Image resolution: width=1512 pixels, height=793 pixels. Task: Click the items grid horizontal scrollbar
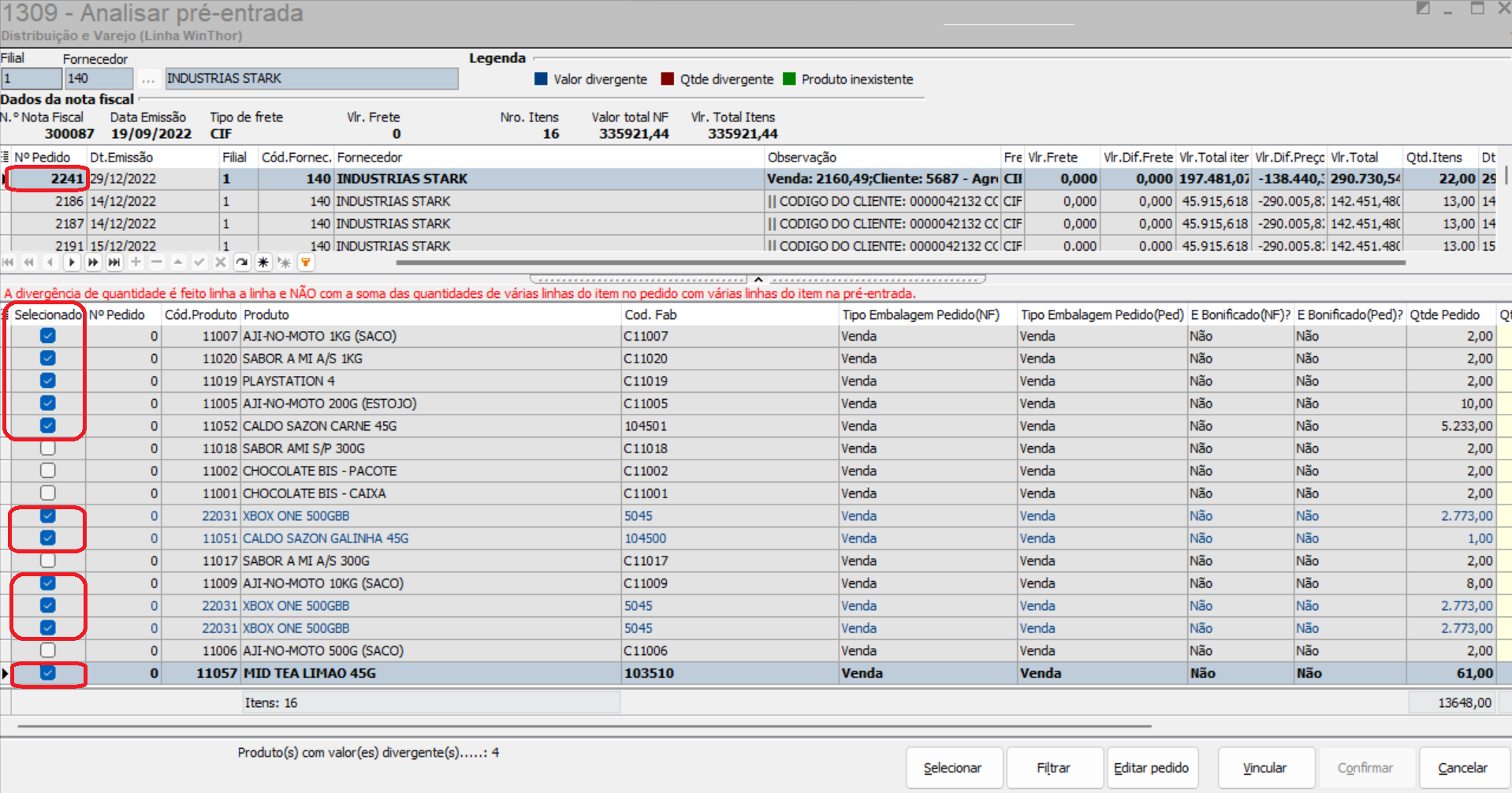(583, 726)
